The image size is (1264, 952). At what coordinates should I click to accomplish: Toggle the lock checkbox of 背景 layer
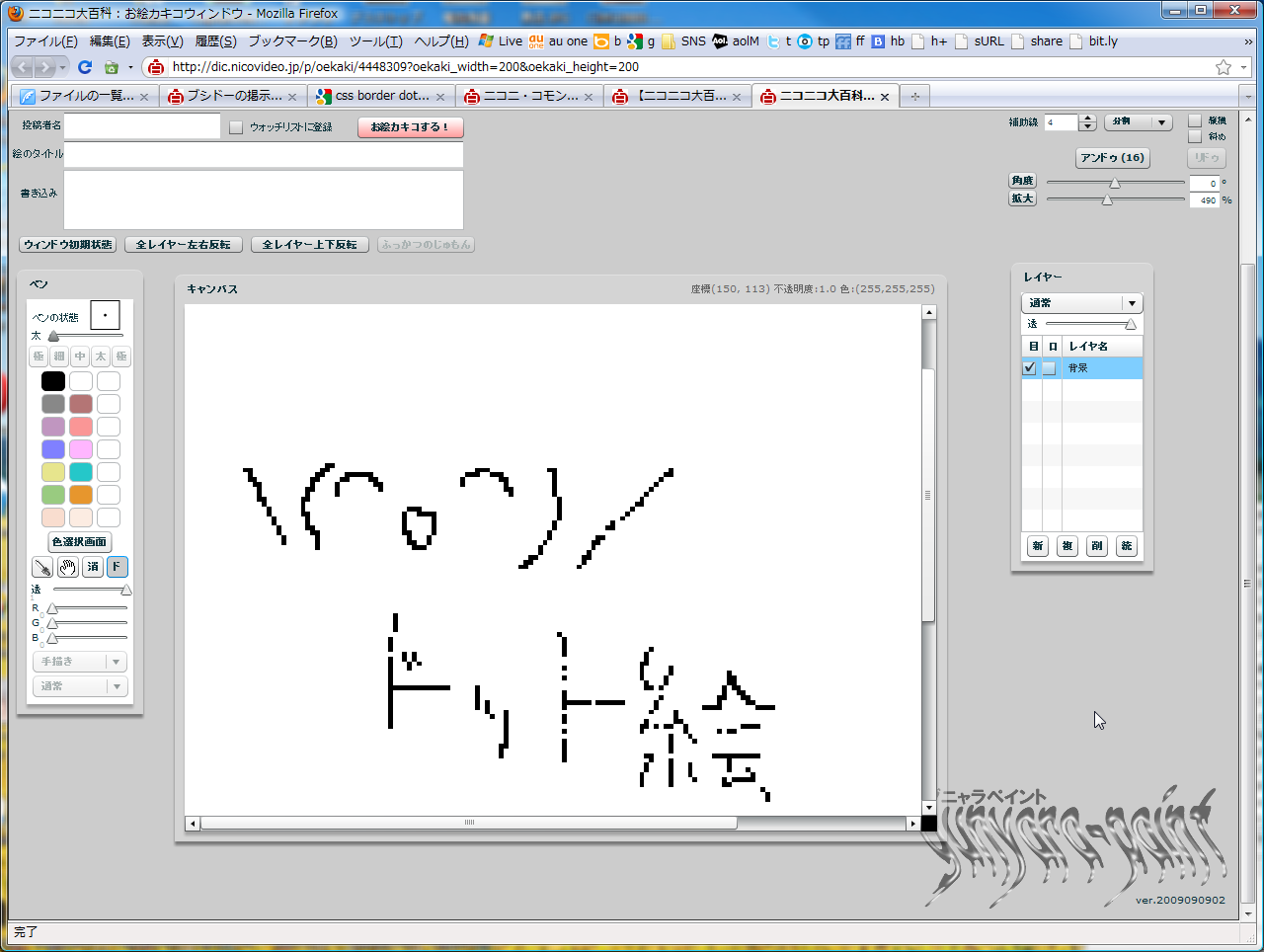tap(1050, 367)
